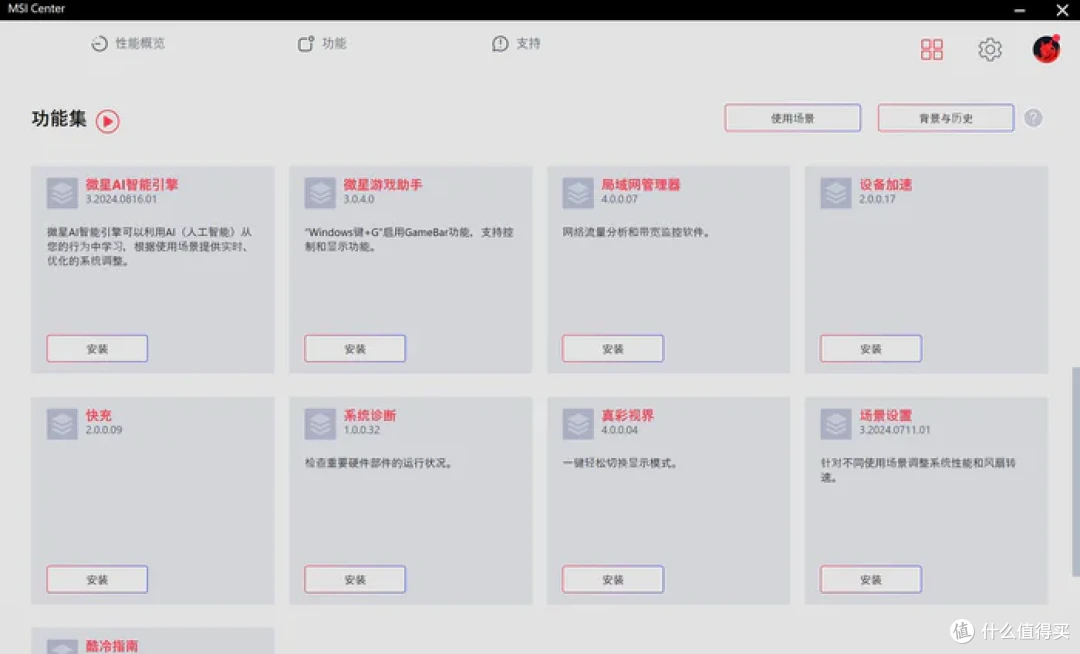Install 微星AI智能引擎
This screenshot has height=654, width=1080.
click(x=97, y=348)
